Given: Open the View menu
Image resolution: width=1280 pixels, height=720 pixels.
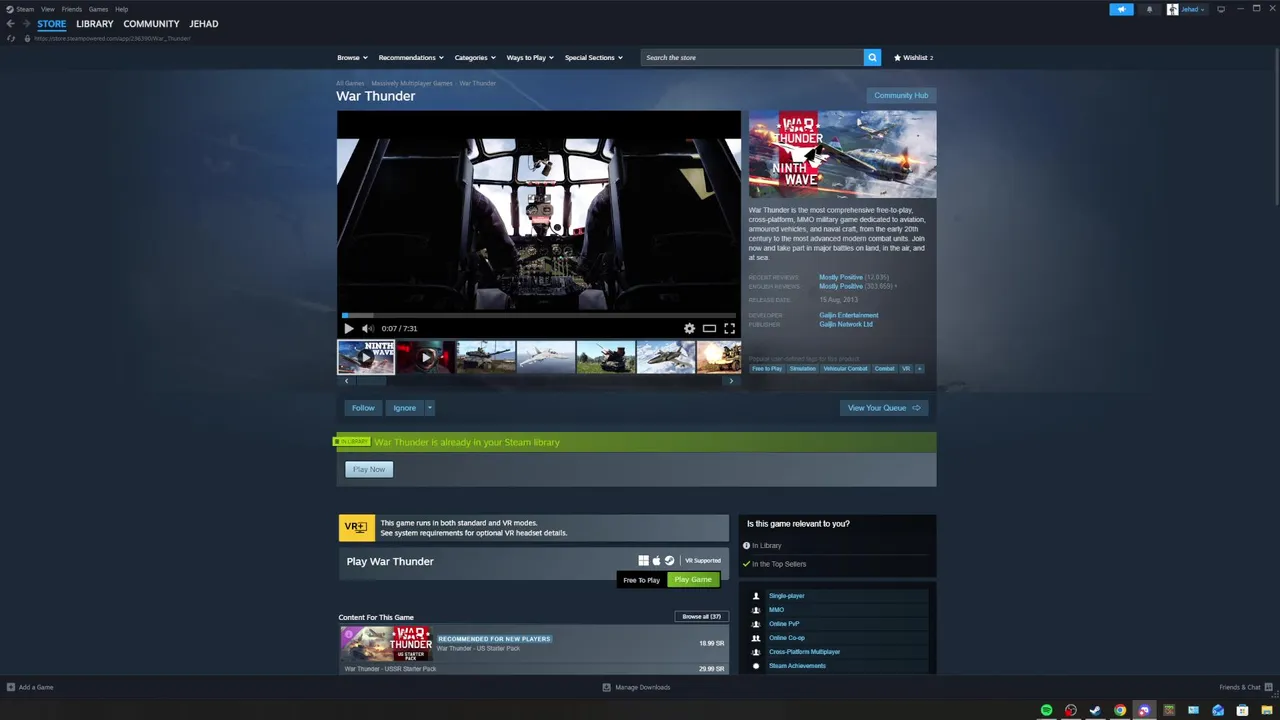Looking at the screenshot, I should coord(47,9).
